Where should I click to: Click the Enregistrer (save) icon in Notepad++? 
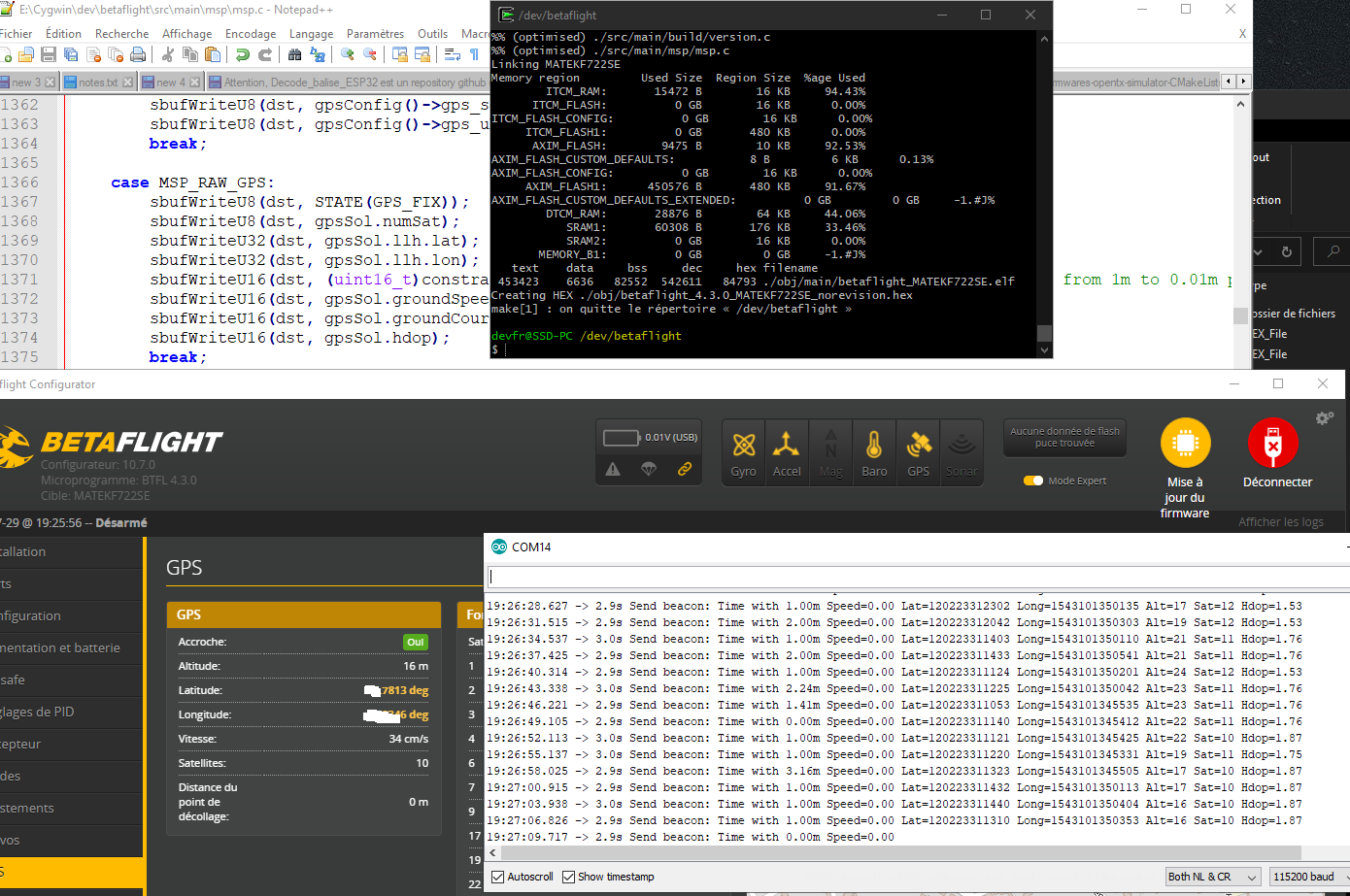47,55
